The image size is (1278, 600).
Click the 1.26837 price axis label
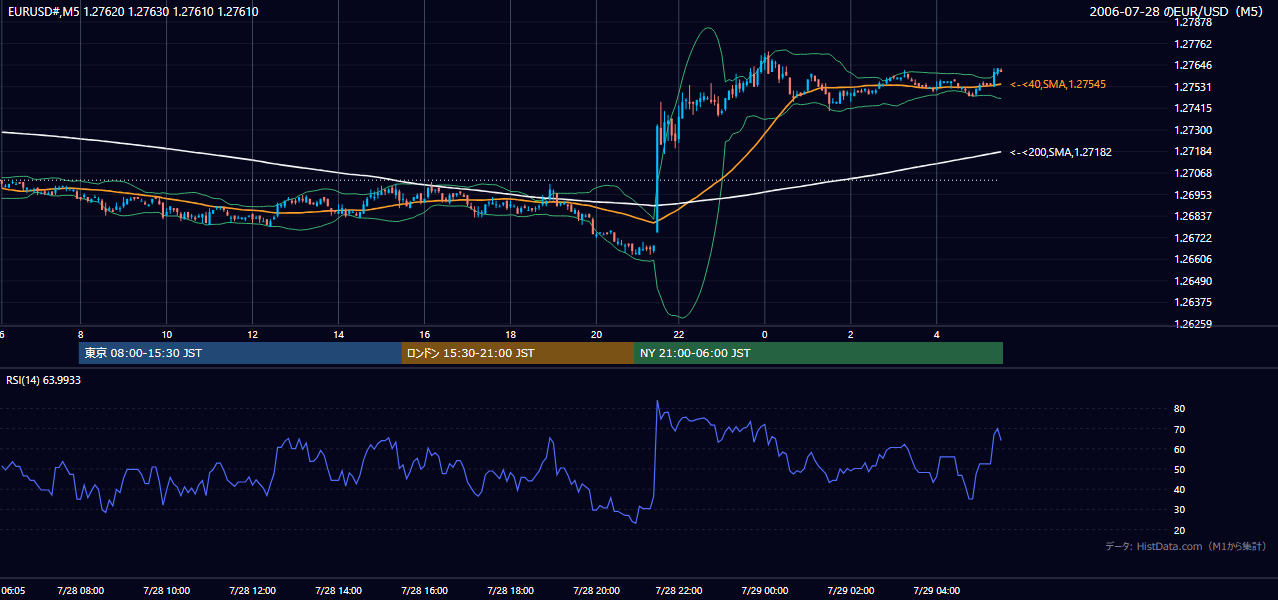coord(1192,217)
